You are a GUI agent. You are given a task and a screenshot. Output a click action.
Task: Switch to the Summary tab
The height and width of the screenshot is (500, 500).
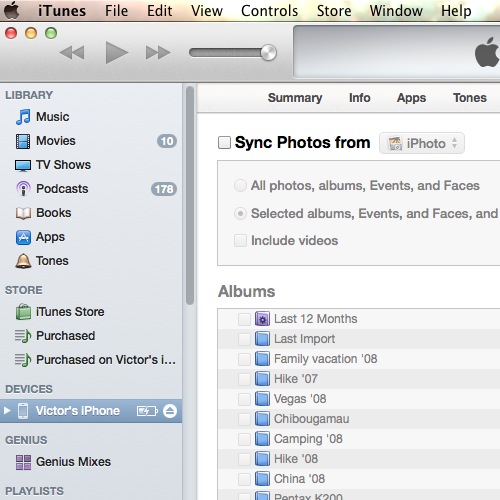pos(295,98)
